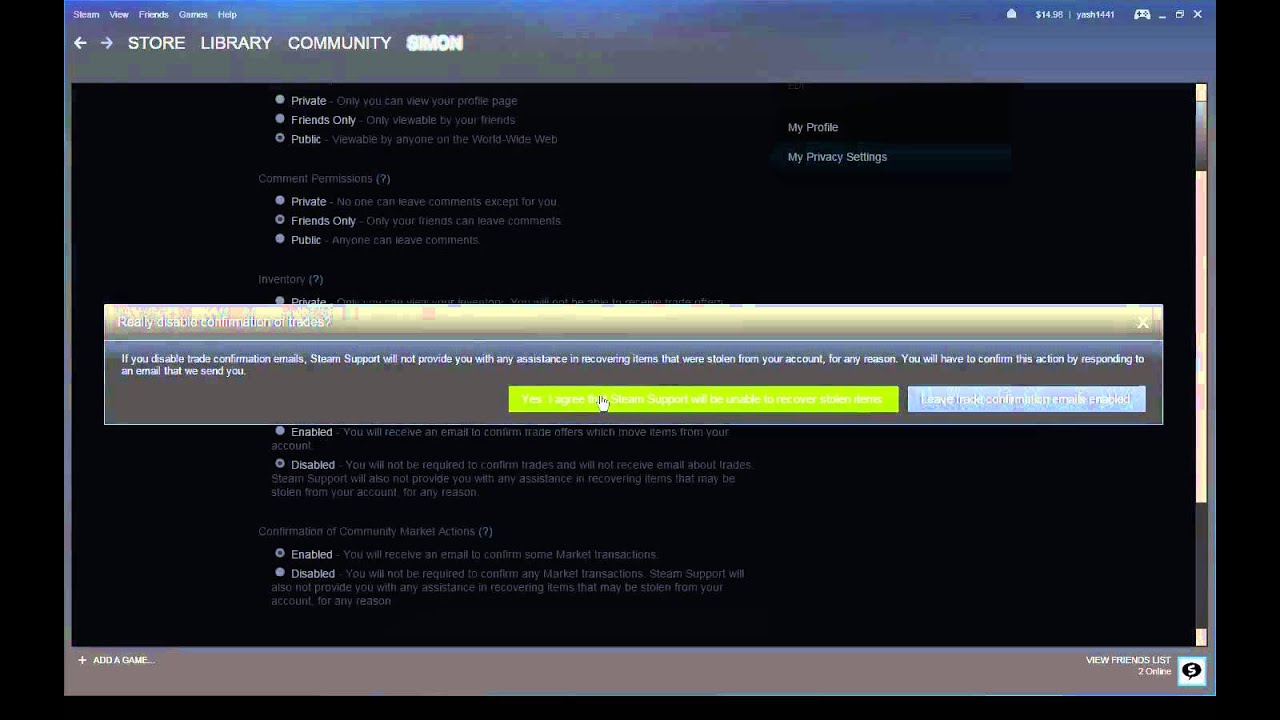Click the friends chat bubble icon
Viewport: 1280px width, 720px height.
coord(1191,671)
